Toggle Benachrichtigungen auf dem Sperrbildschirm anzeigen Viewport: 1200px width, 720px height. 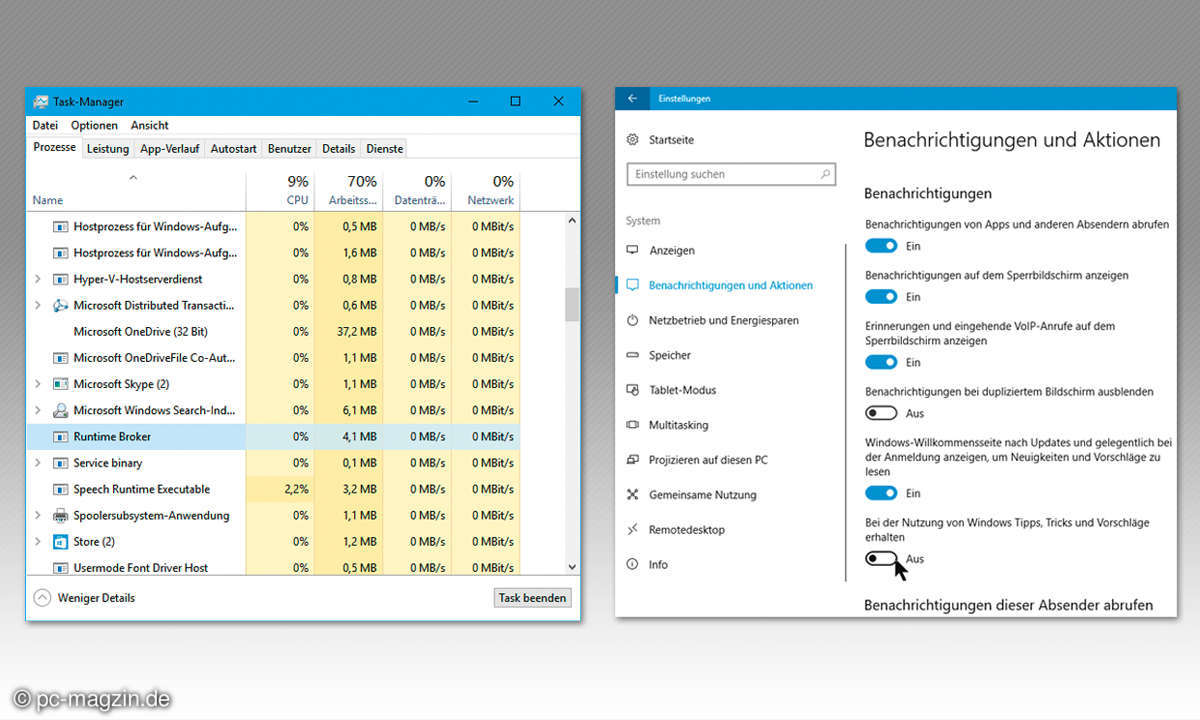pos(881,297)
